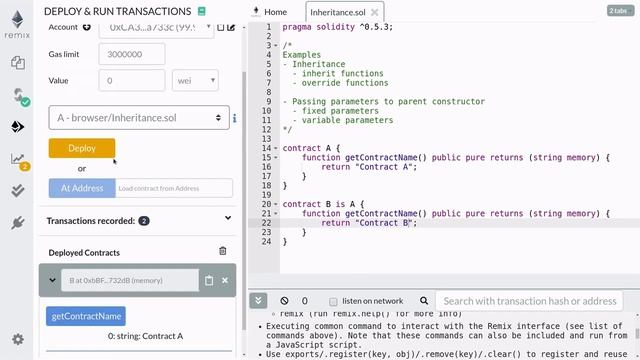Screen dimensions: 640x360
Task: Collapse the deployed contract B entry
Action: pos(53,280)
